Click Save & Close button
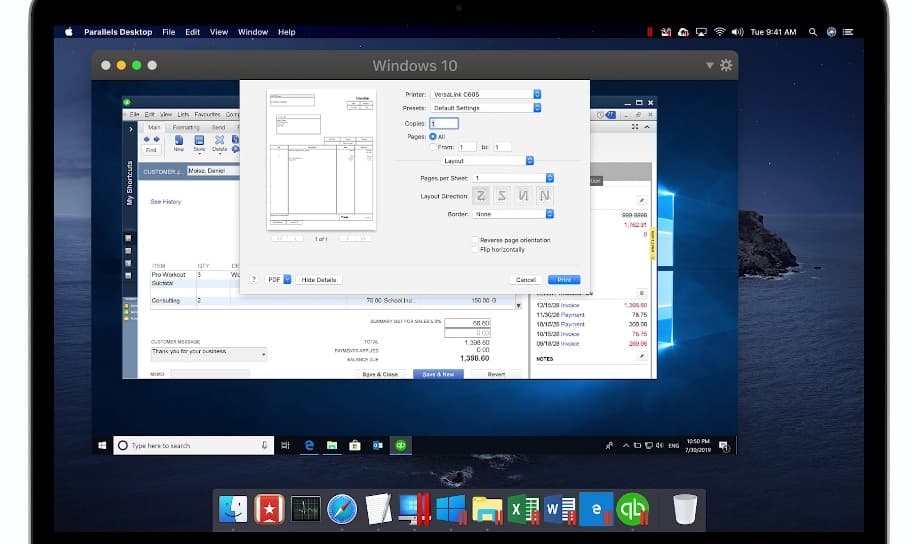This screenshot has height=544, width=912. [380, 374]
